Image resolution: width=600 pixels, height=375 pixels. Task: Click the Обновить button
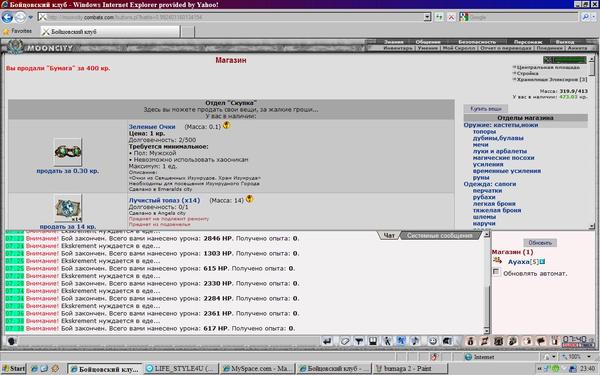click(540, 243)
